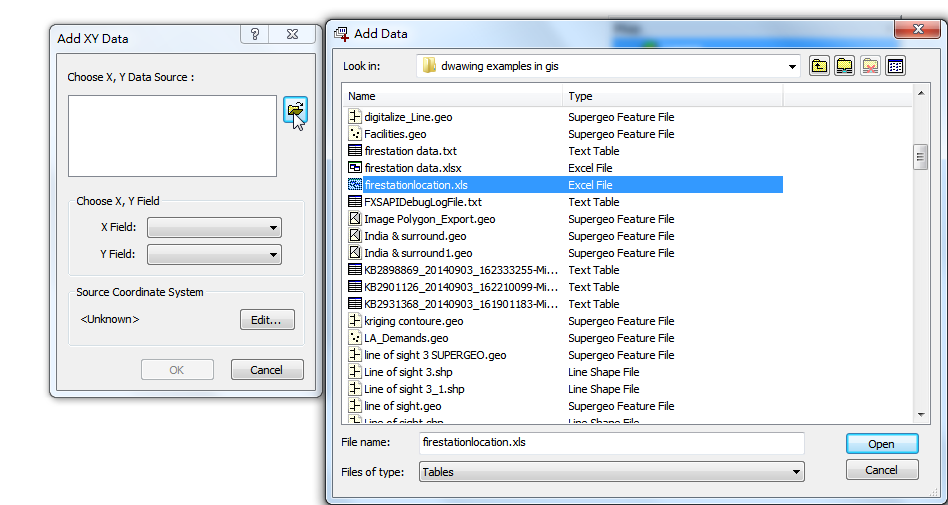
Task: Click the browse folder icon for data source
Action: click(x=295, y=110)
